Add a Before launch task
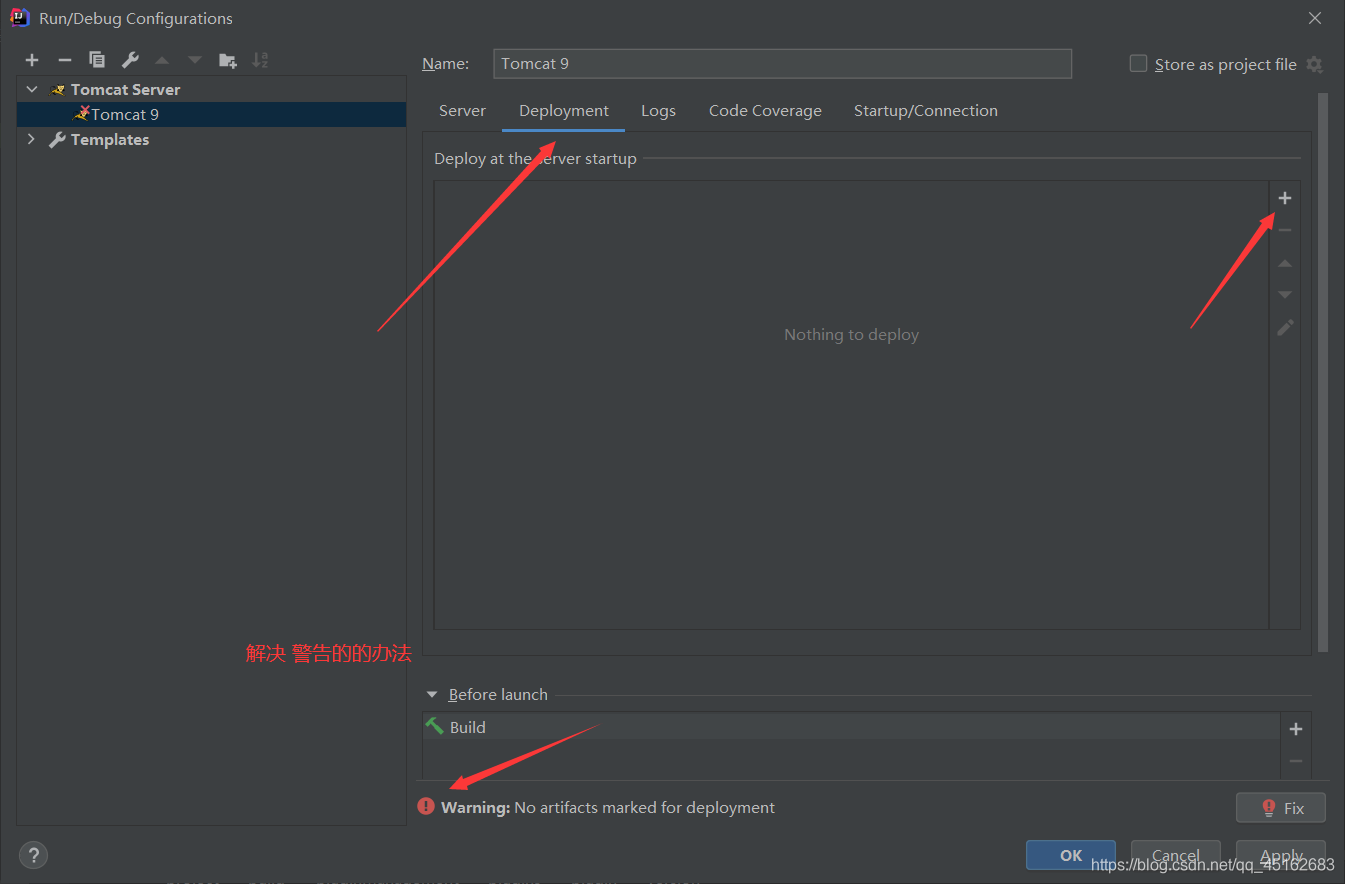This screenshot has height=884, width=1345. [x=1296, y=729]
